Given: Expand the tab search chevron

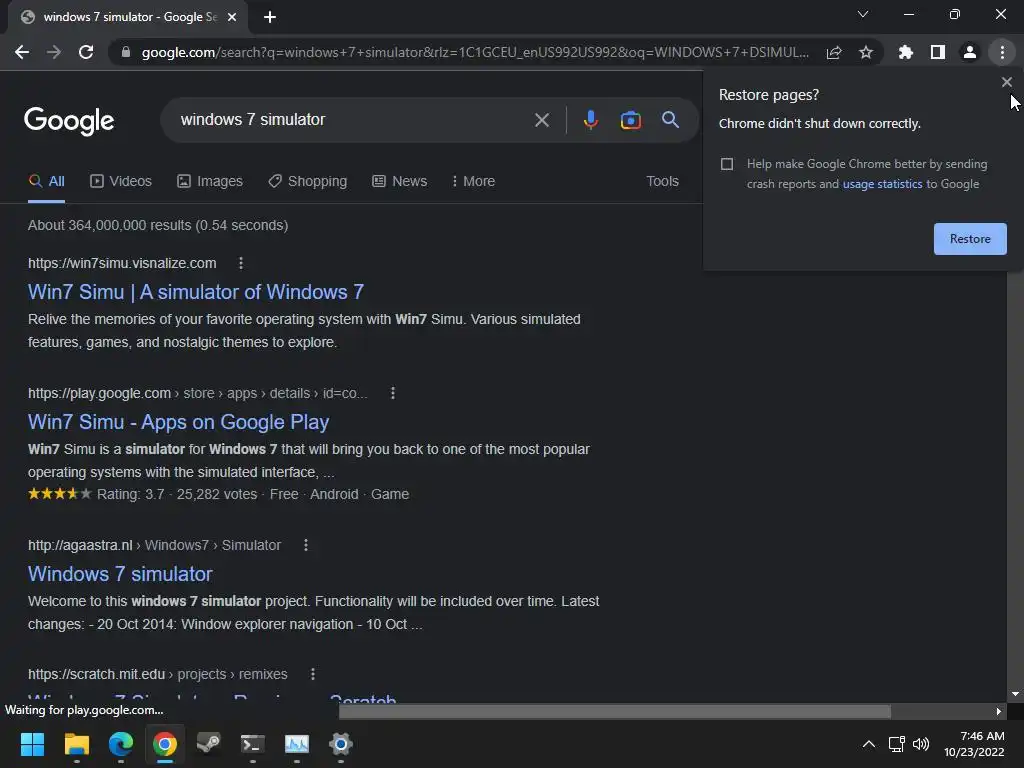Looking at the screenshot, I should tap(863, 14).
